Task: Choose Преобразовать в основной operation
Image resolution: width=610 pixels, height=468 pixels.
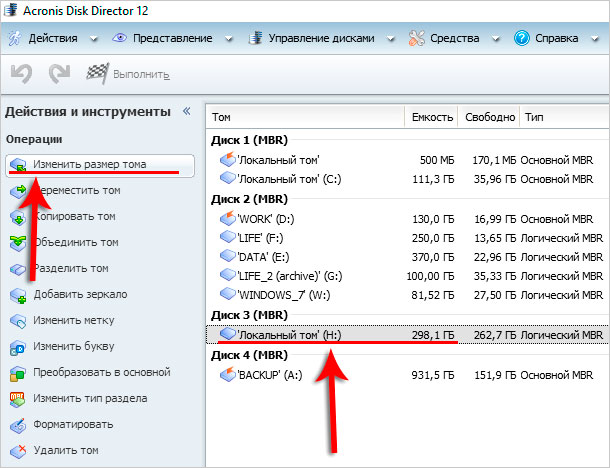Action: (x=102, y=373)
